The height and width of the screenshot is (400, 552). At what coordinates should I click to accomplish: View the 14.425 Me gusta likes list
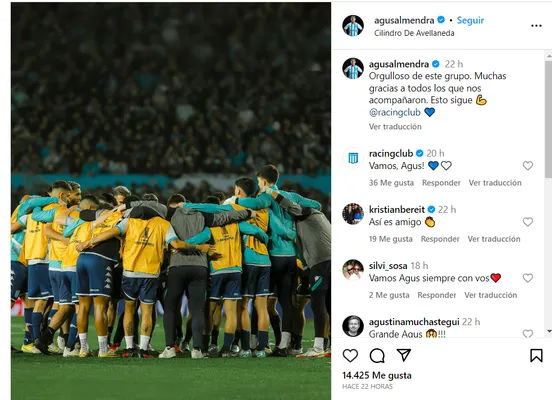[377, 375]
